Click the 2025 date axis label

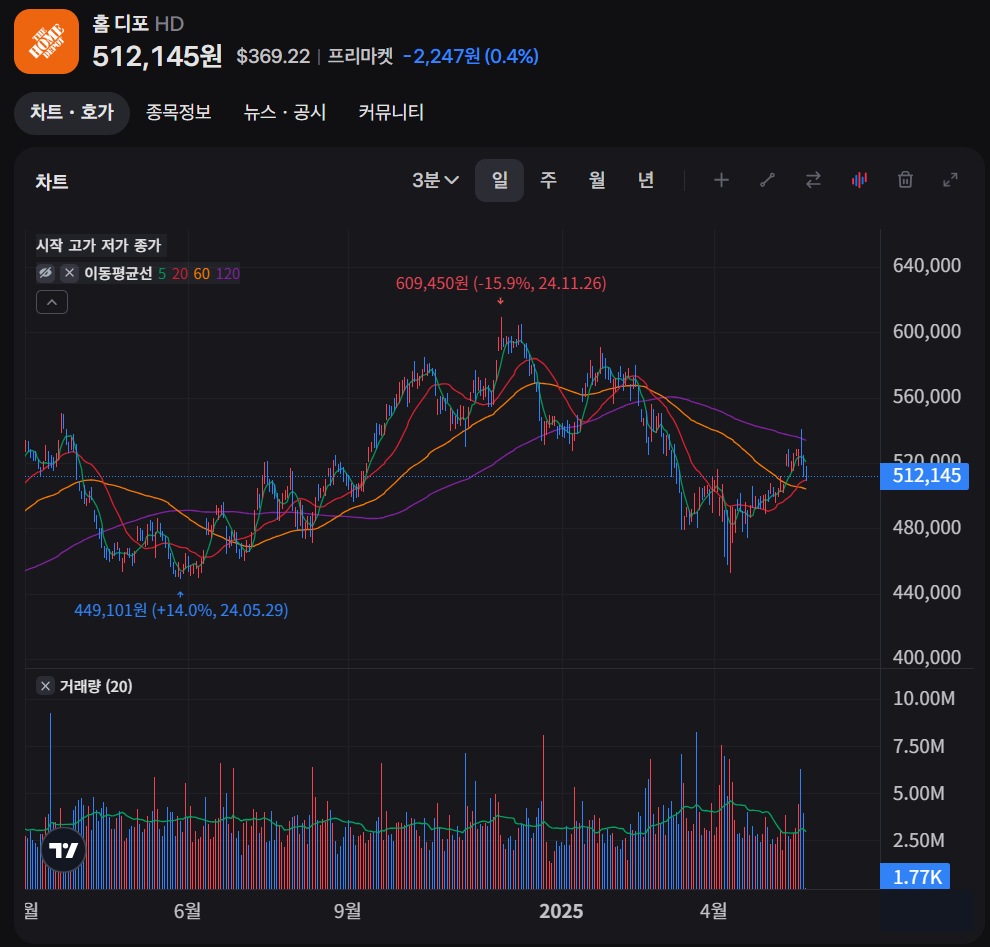[561, 911]
